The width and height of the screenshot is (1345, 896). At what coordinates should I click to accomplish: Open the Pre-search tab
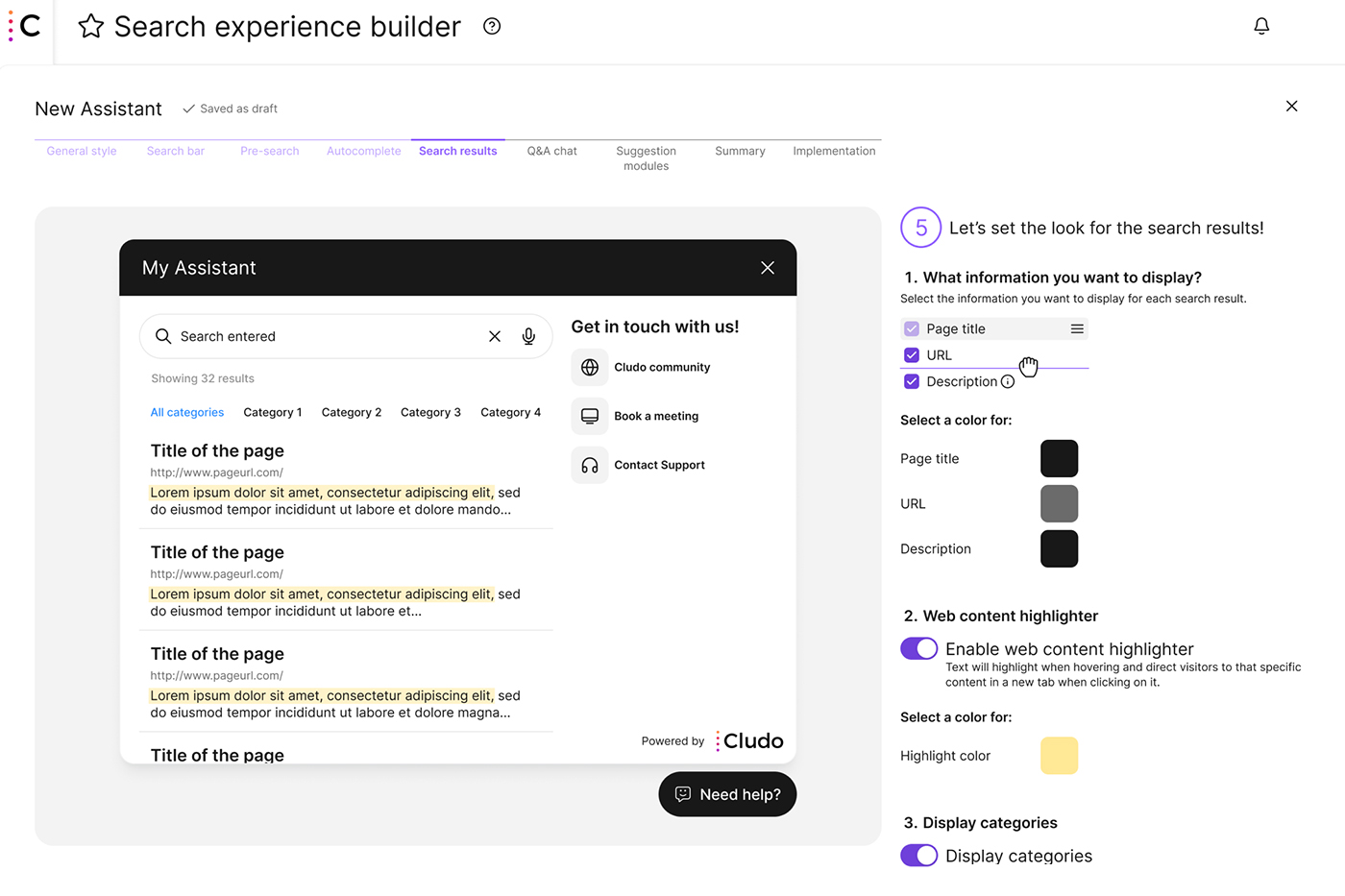tap(270, 151)
